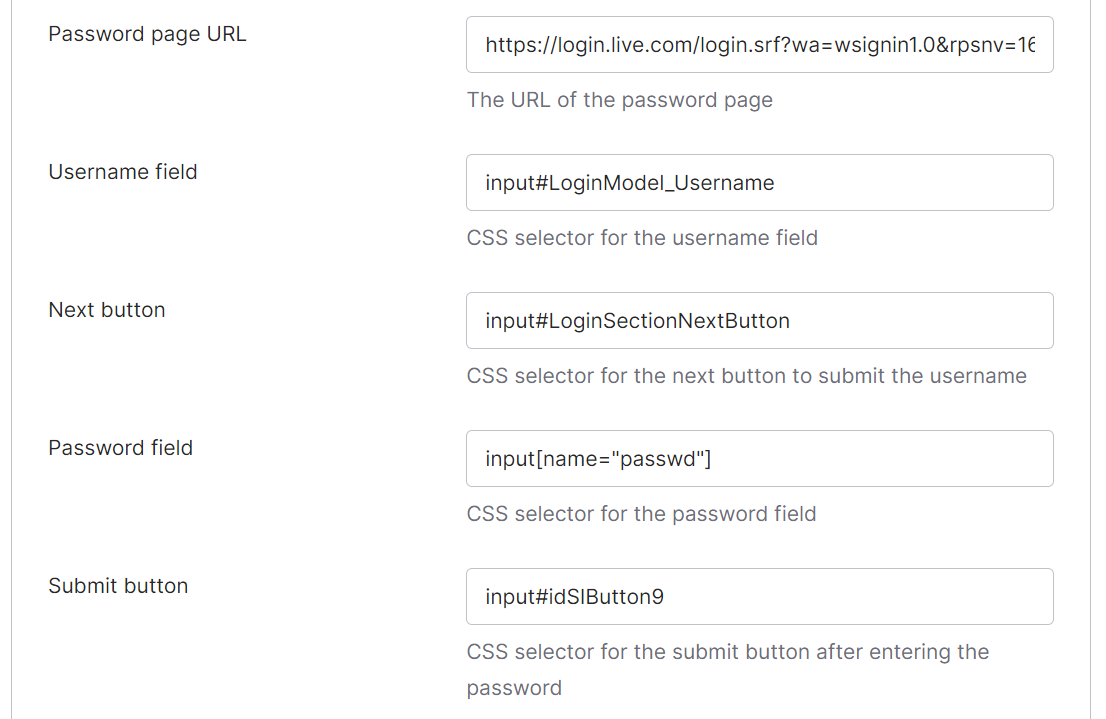
Task: Place cursor on 'input#idSIButton9' value
Action: click(575, 597)
